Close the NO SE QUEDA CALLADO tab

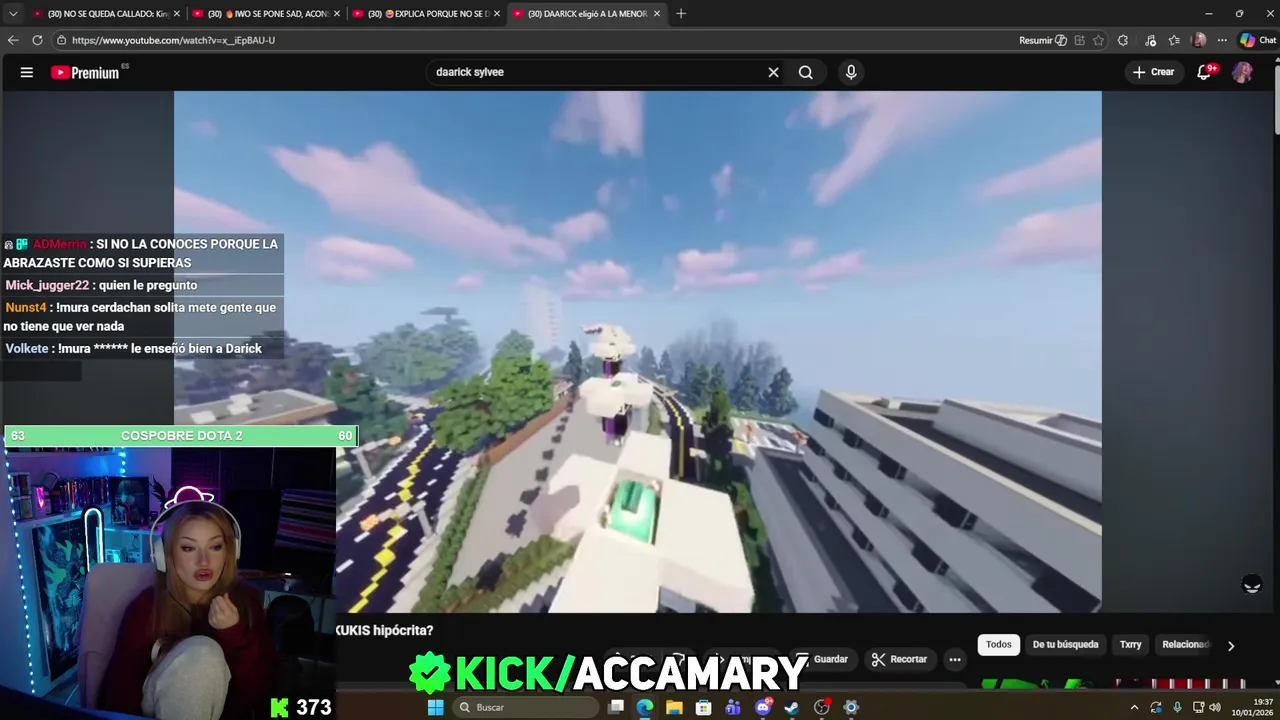click(x=177, y=13)
